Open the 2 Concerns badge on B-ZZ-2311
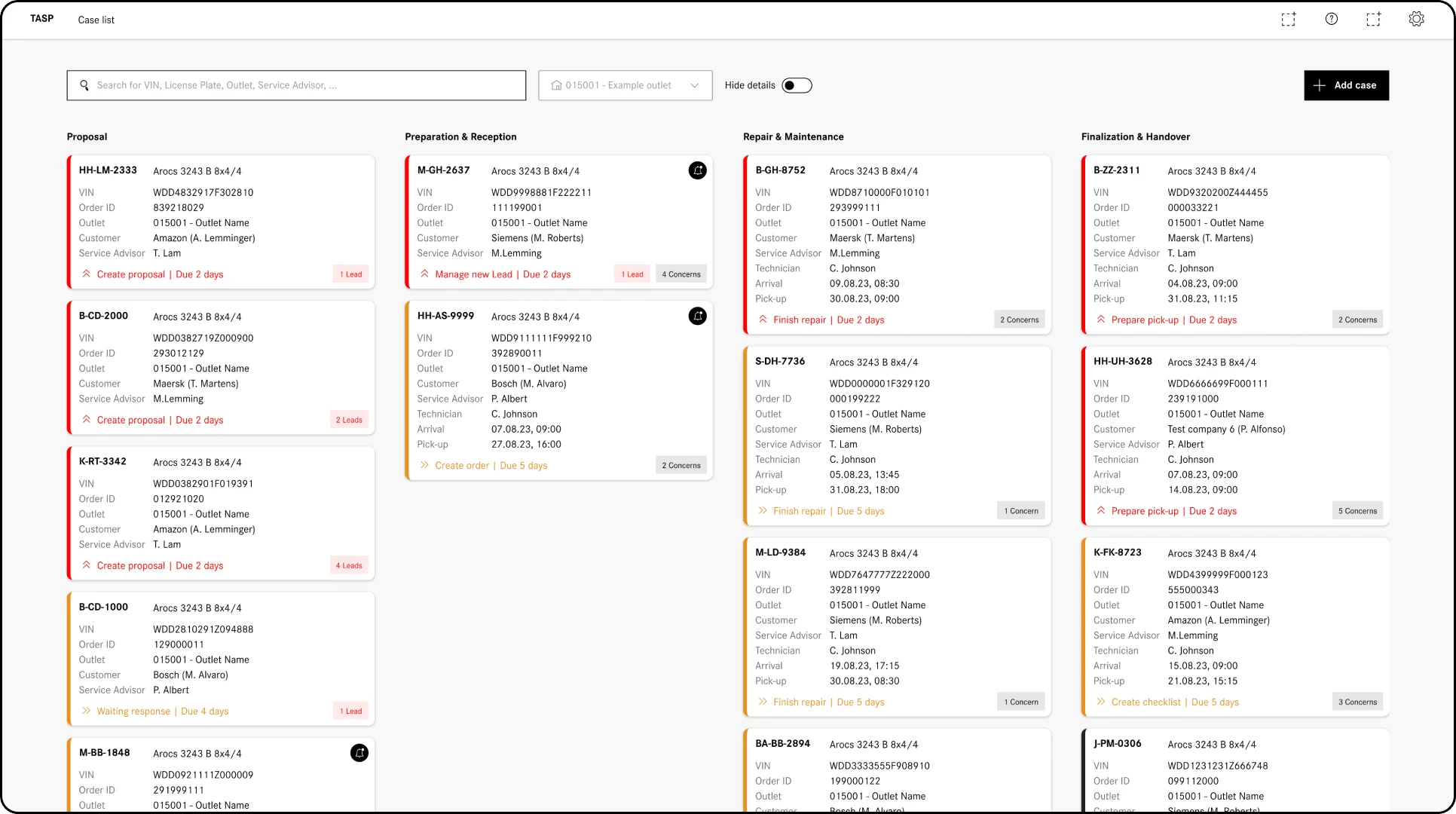Image resolution: width=1456 pixels, height=814 pixels. [1358, 320]
